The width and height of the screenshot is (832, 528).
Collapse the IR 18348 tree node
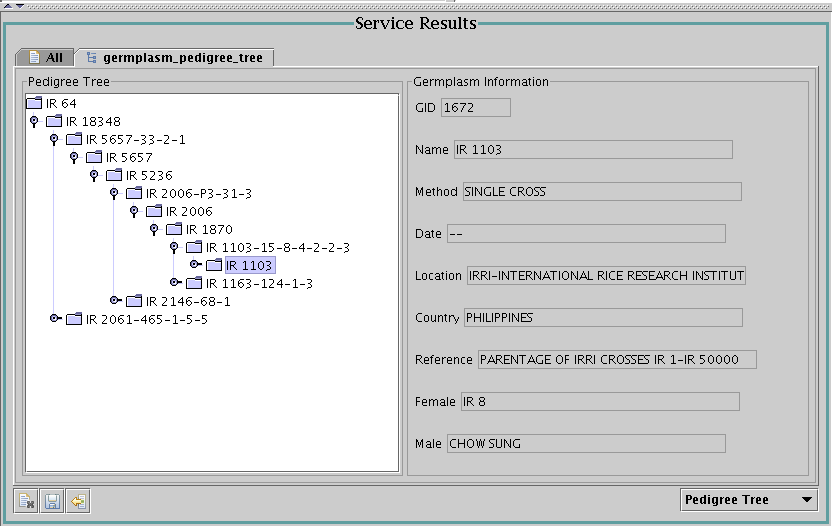click(x=34, y=122)
